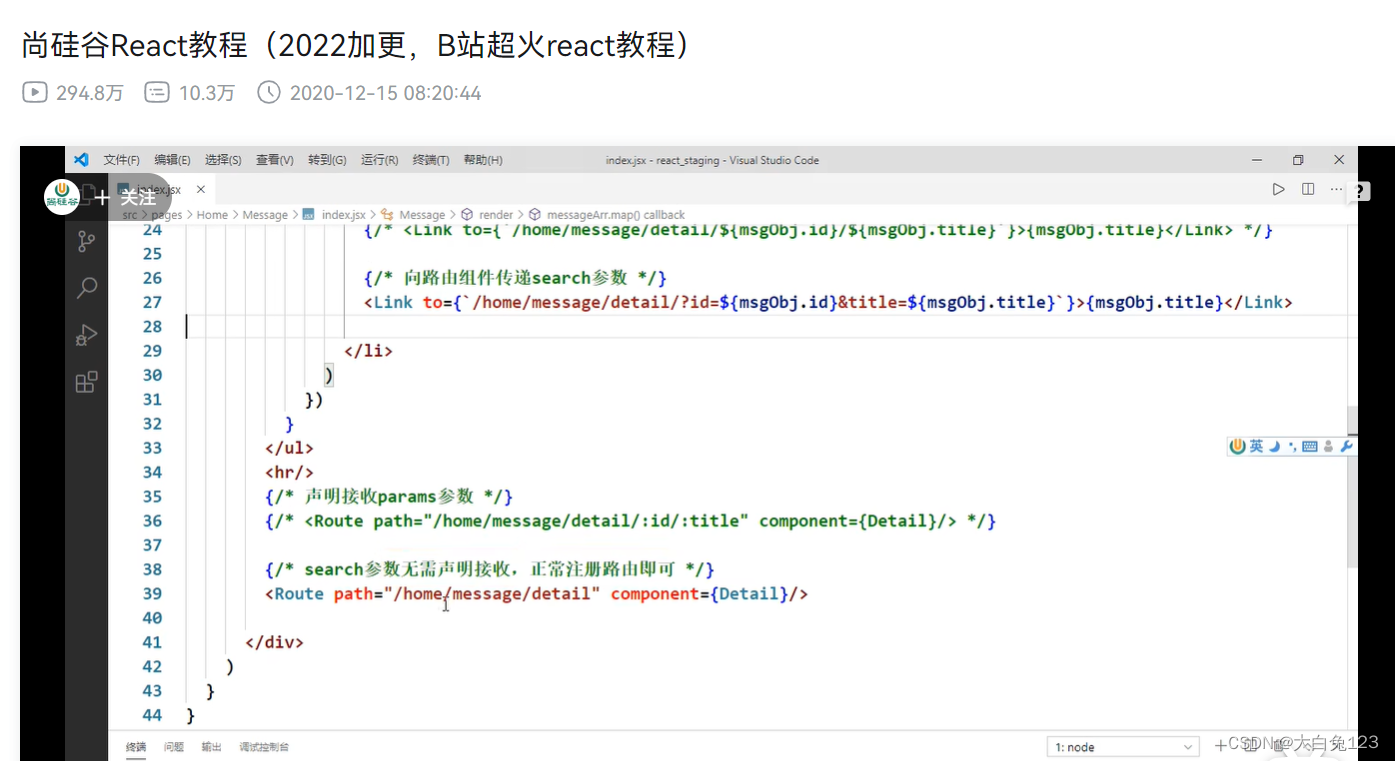Expand the src breadcrumb segment
Viewport: 1395px width, 761px height.
click(130, 214)
